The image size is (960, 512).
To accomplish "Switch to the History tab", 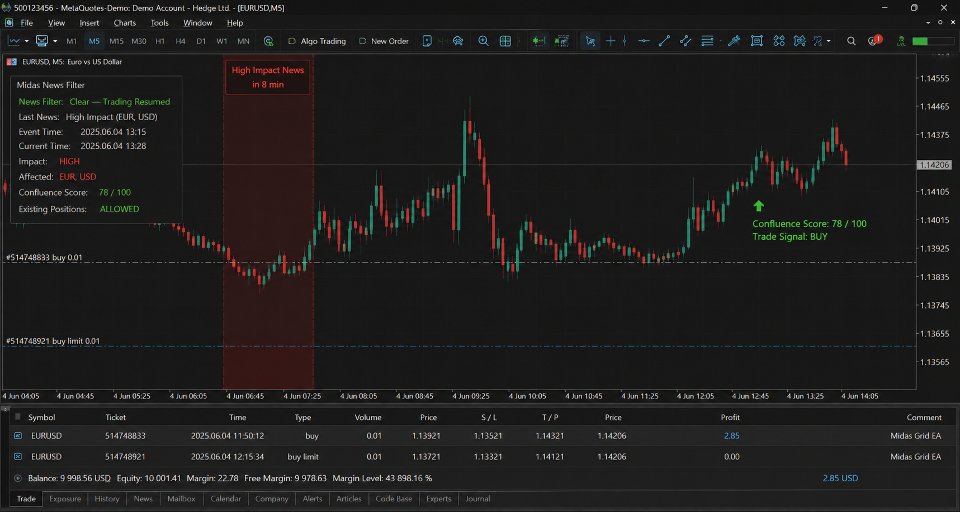I will click(x=107, y=499).
